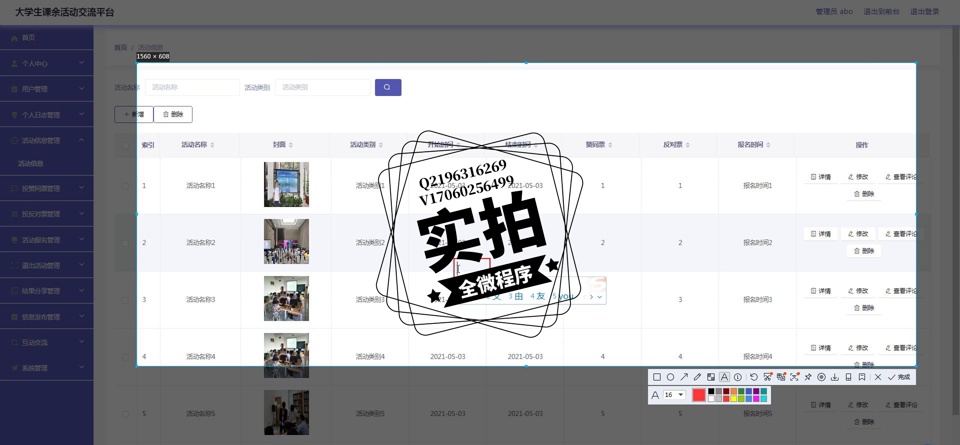The image size is (960, 445).
Task: Undo the last screenshot annotation
Action: [754, 377]
